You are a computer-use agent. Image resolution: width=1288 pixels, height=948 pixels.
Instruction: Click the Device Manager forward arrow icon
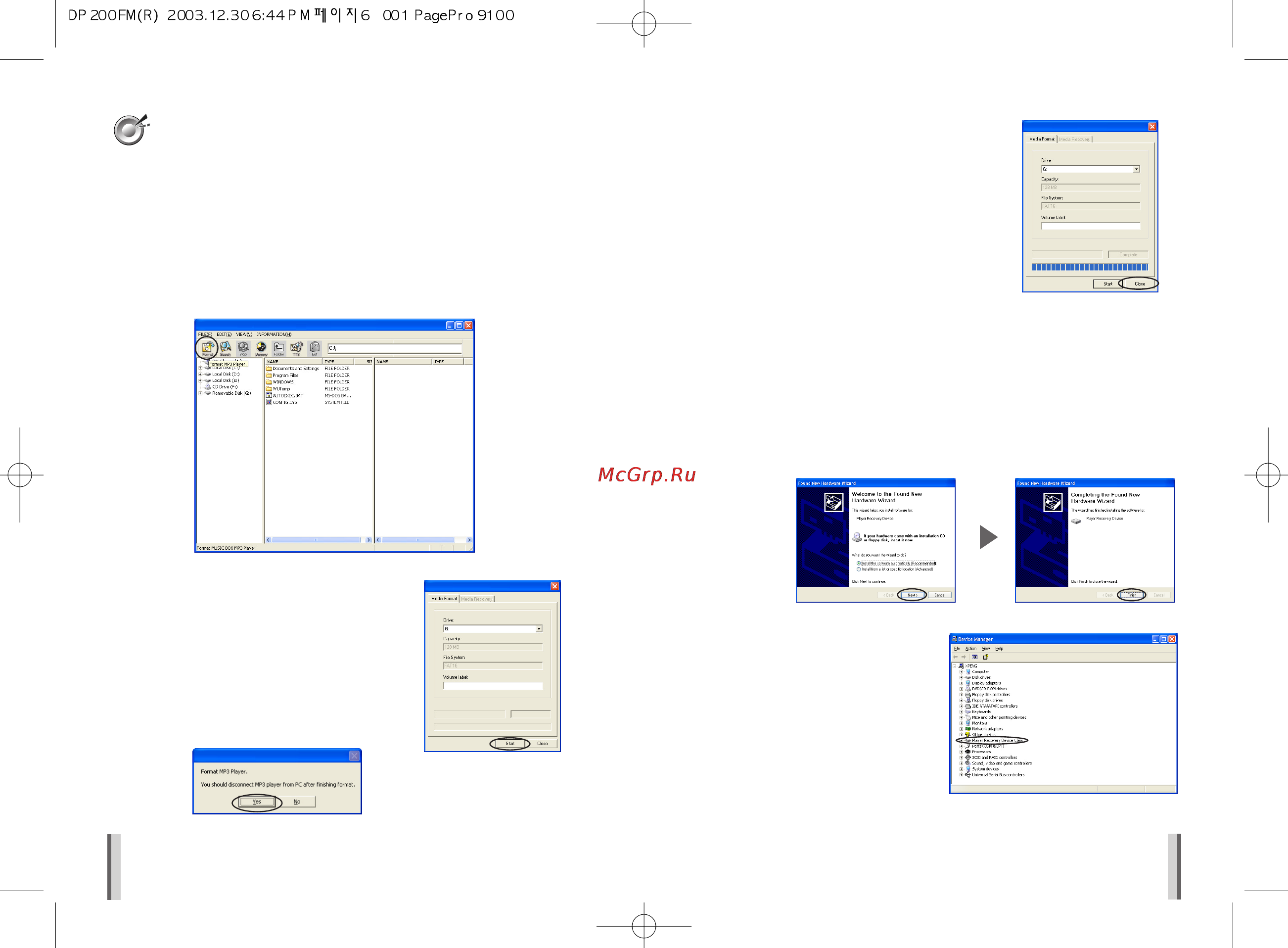pyautogui.click(x=964, y=657)
